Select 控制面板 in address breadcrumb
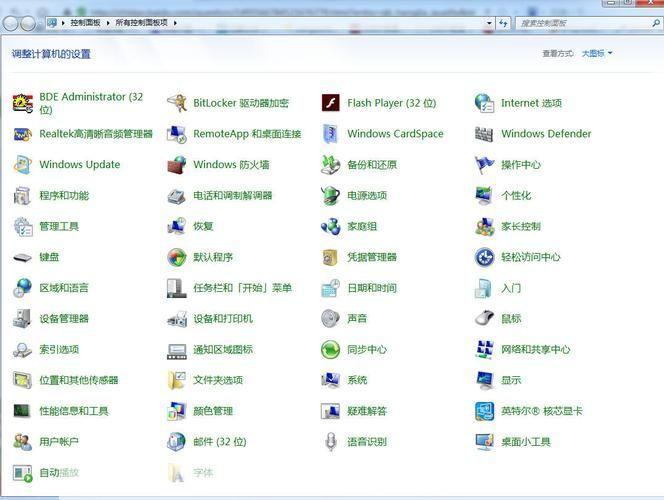Viewport: 664px width, 500px height. tap(85, 23)
